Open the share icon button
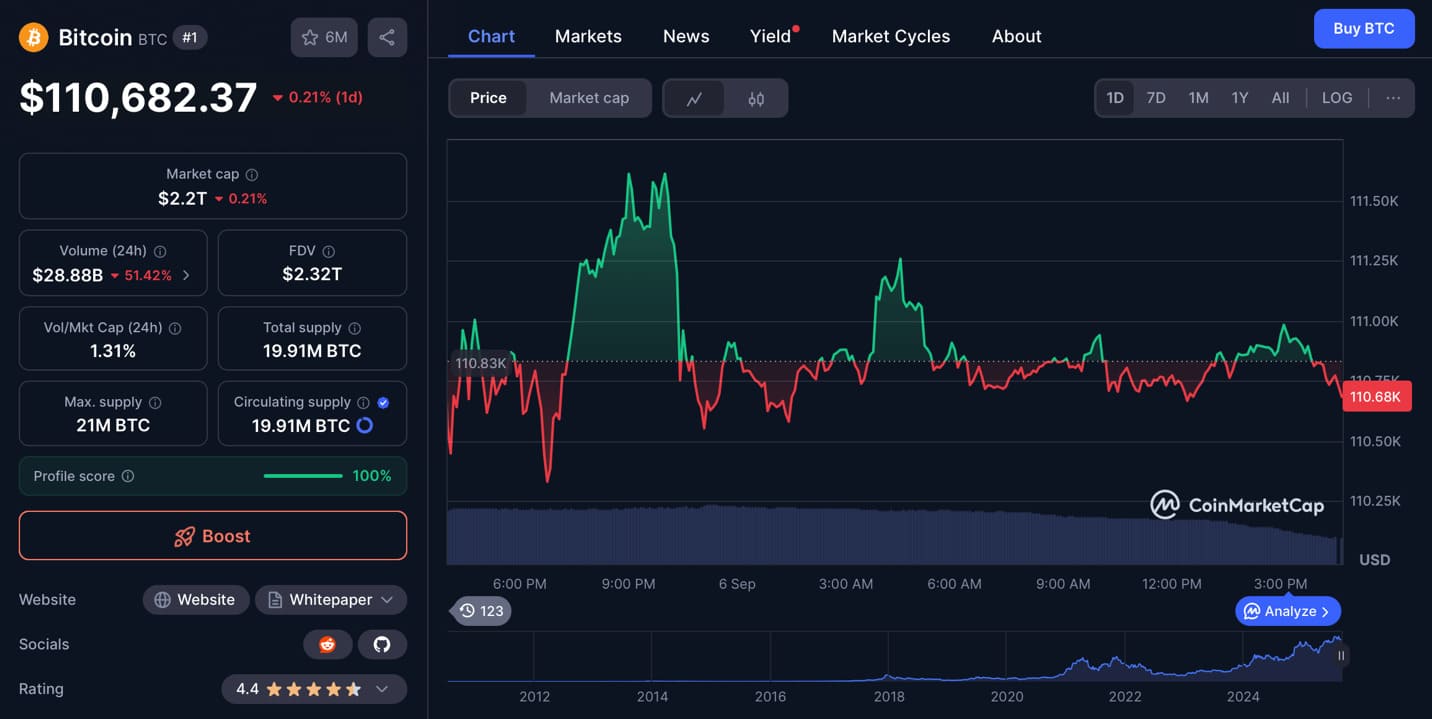Viewport: 1432px width, 719px height. click(387, 37)
